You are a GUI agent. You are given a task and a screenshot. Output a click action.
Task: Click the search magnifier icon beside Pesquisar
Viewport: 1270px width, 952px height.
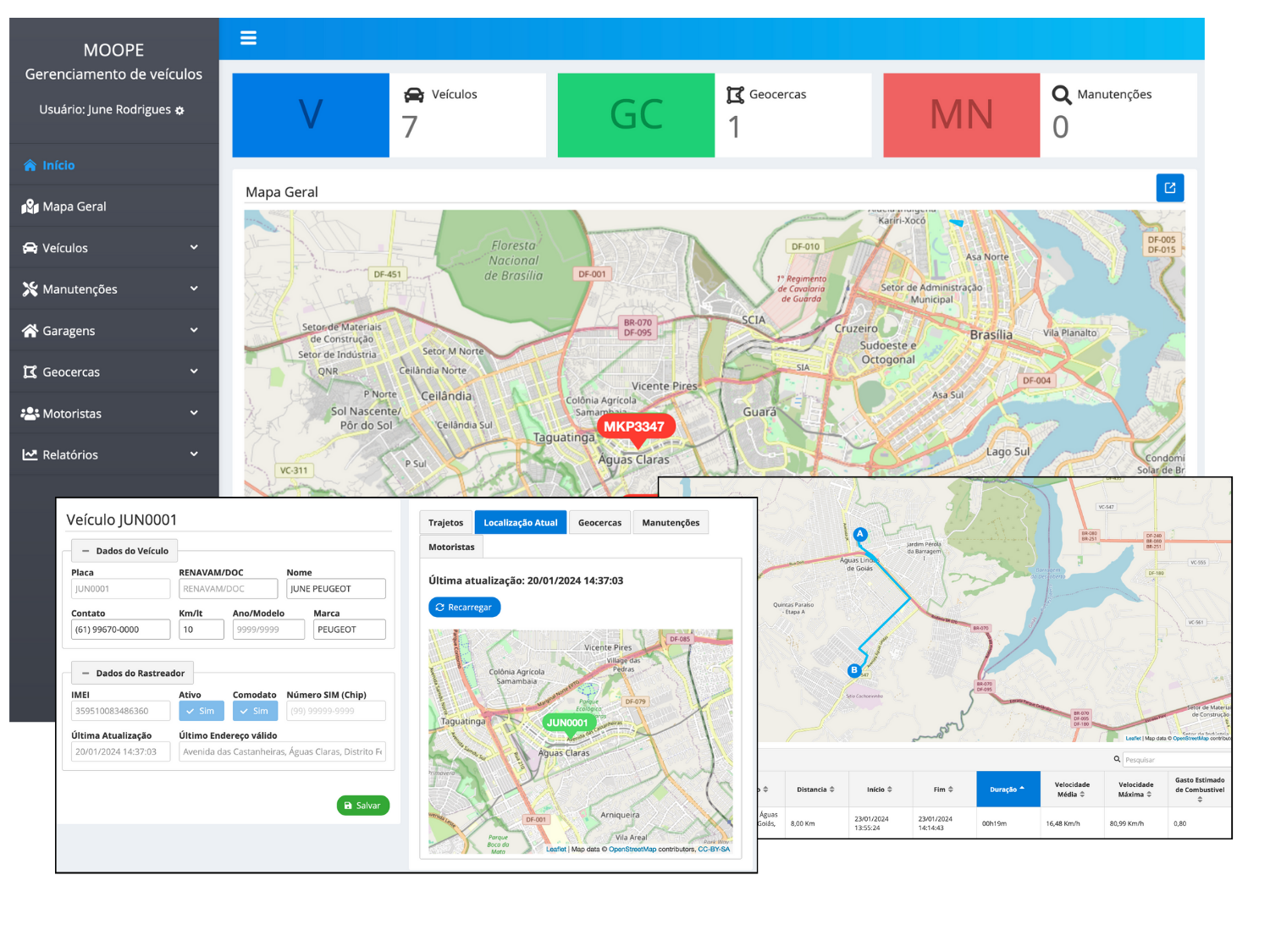click(x=1117, y=759)
